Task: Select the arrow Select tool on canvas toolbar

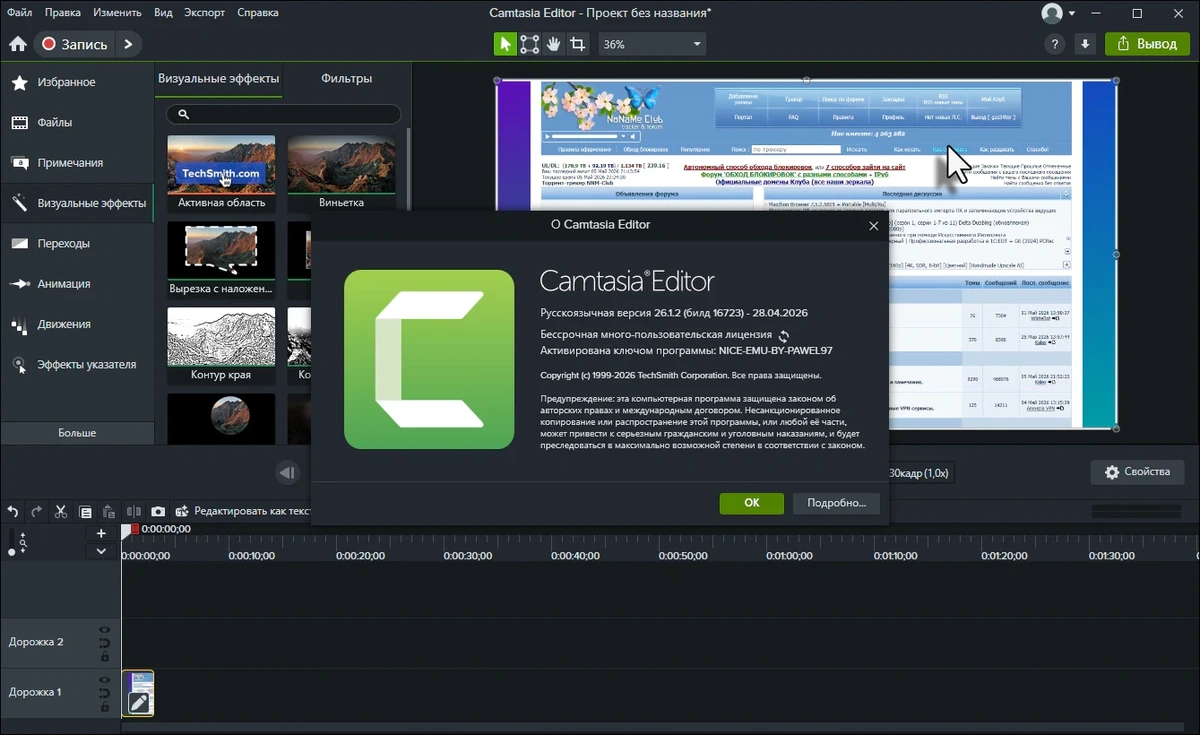Action: click(x=505, y=44)
